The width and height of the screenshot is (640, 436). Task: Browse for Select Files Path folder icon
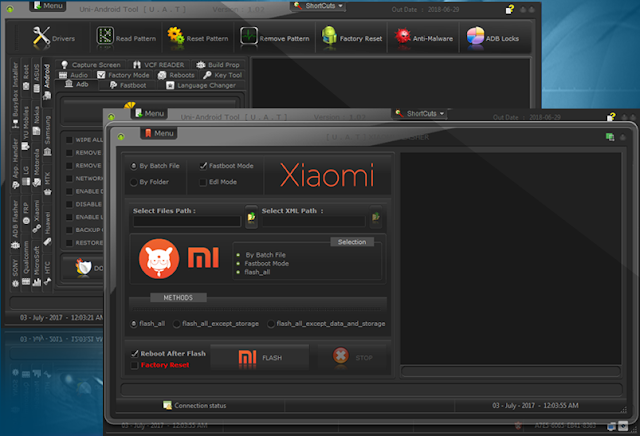(x=251, y=217)
